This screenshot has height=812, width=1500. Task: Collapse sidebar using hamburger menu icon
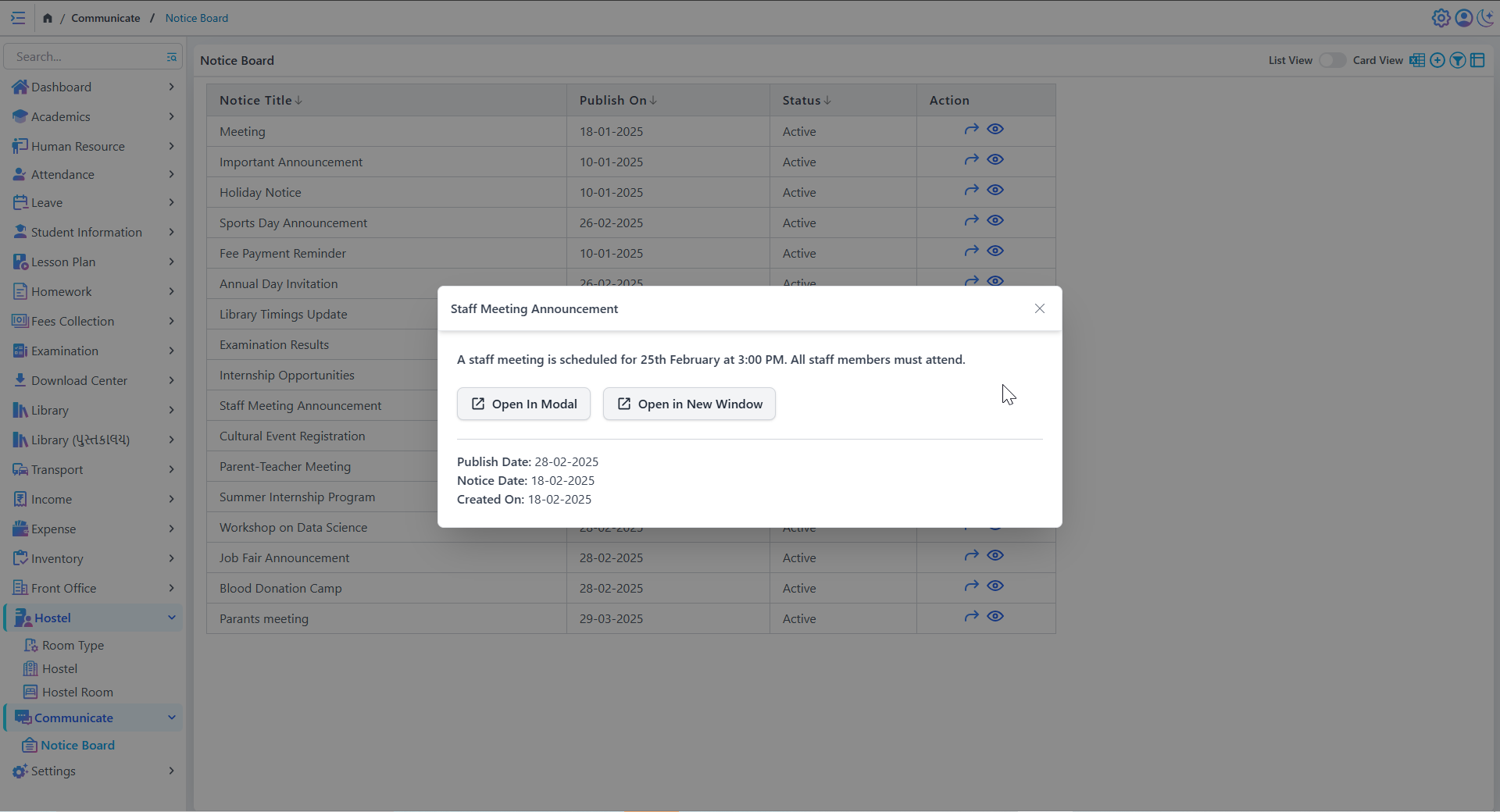point(18,18)
